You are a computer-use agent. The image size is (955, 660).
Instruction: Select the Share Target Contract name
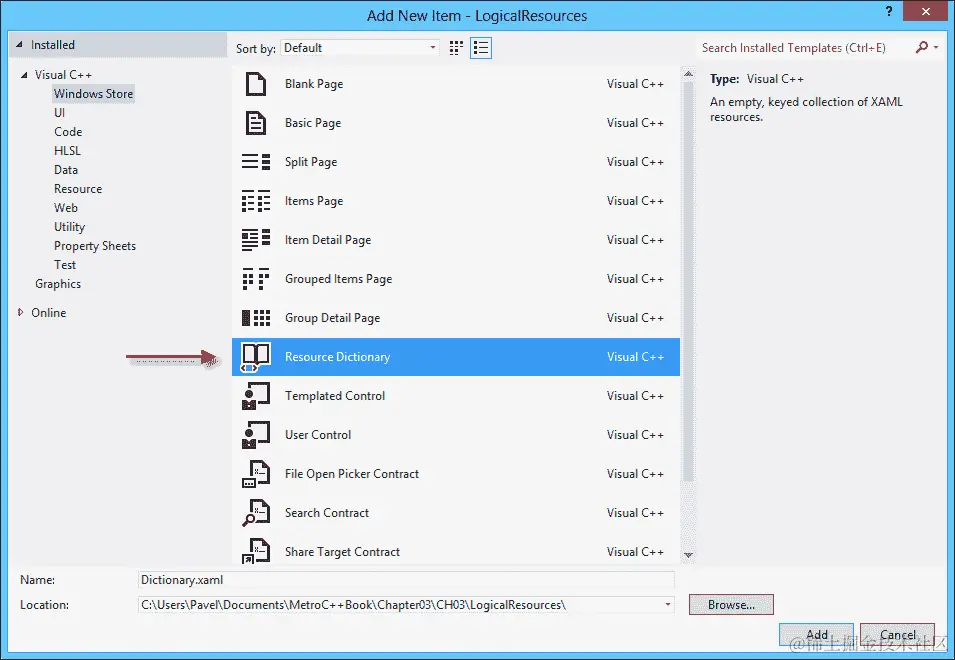[342, 552]
